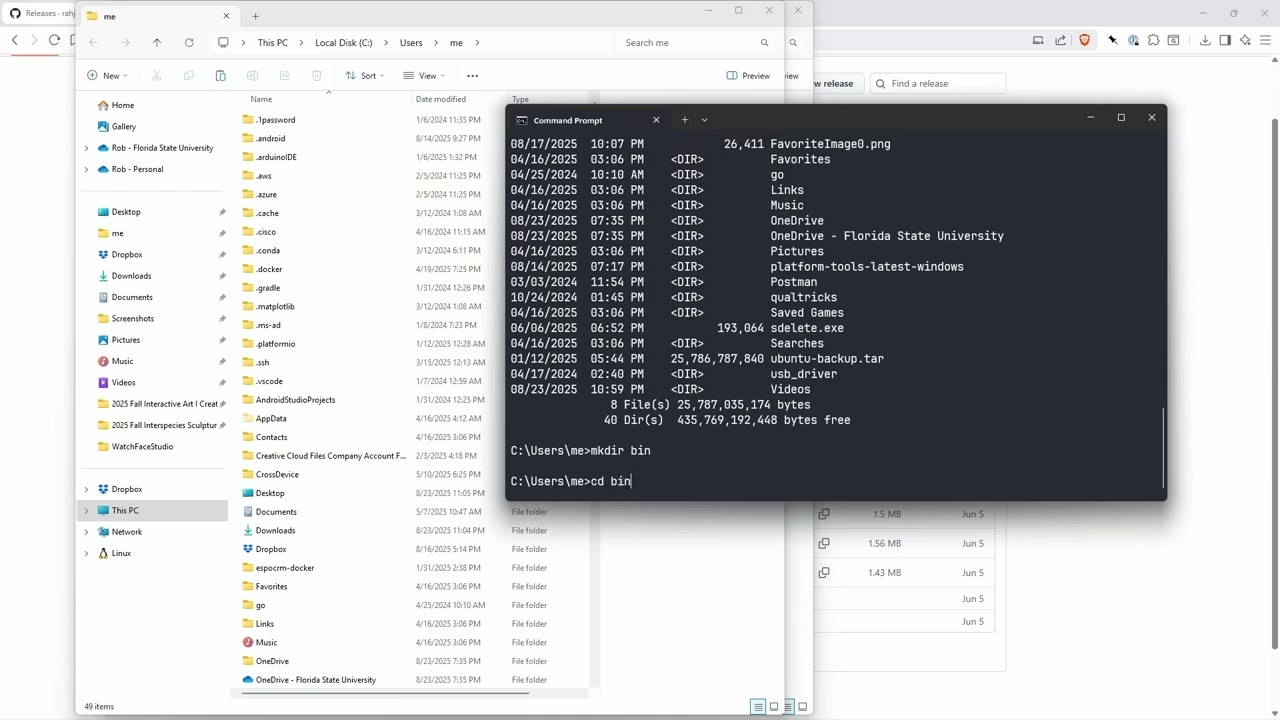Screen dimensions: 1280x720
Task: Expand the Network node in navigation pane
Action: [86, 532]
